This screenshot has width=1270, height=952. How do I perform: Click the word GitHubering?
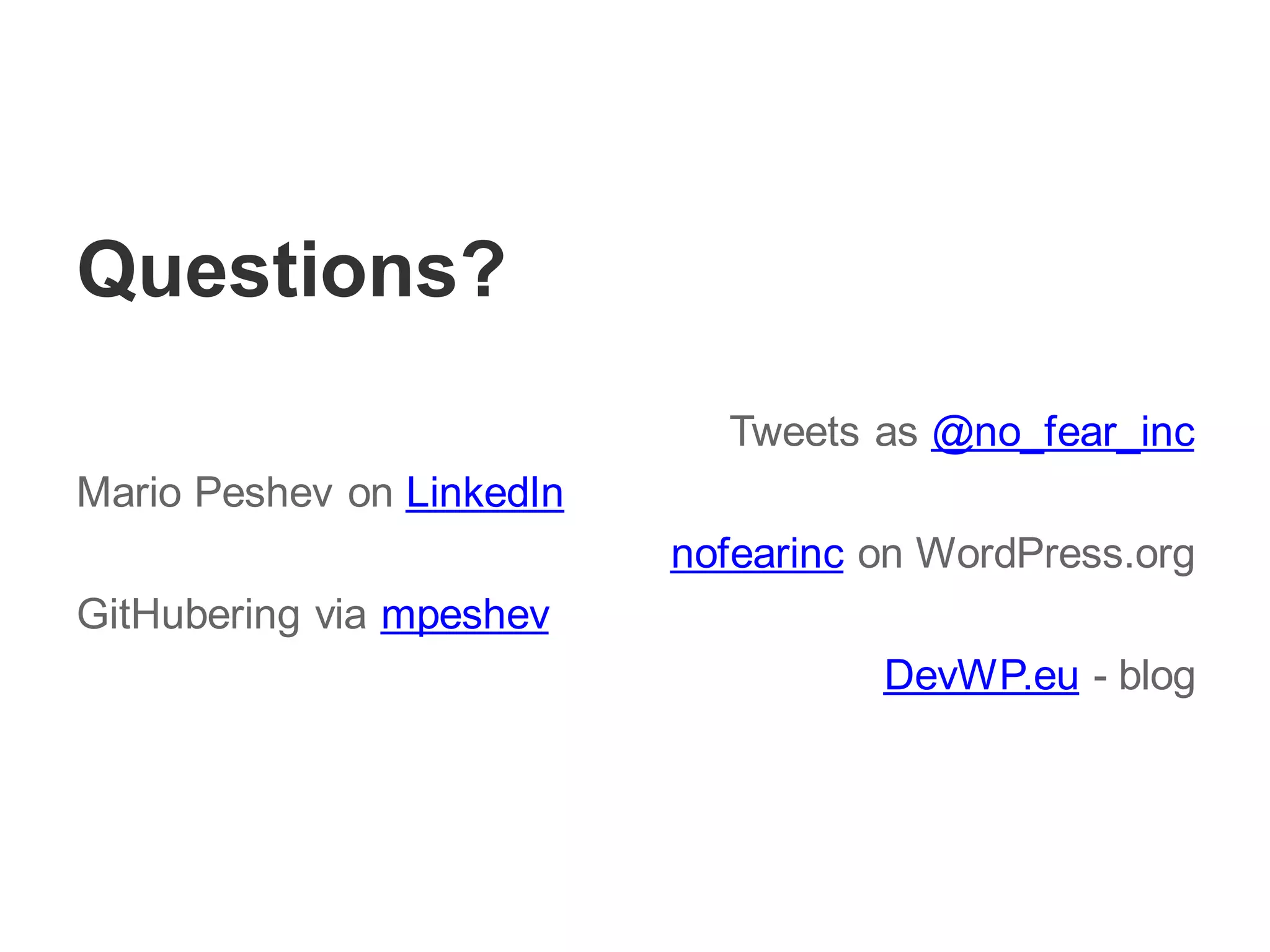pyautogui.click(x=188, y=615)
